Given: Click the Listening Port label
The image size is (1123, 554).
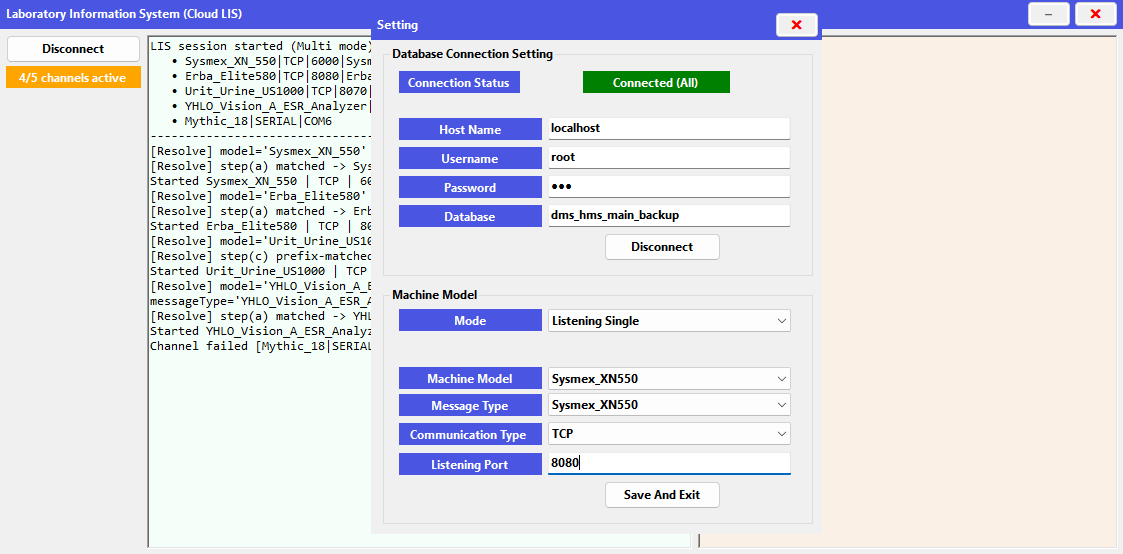Looking at the screenshot, I should pyautogui.click(x=470, y=464).
